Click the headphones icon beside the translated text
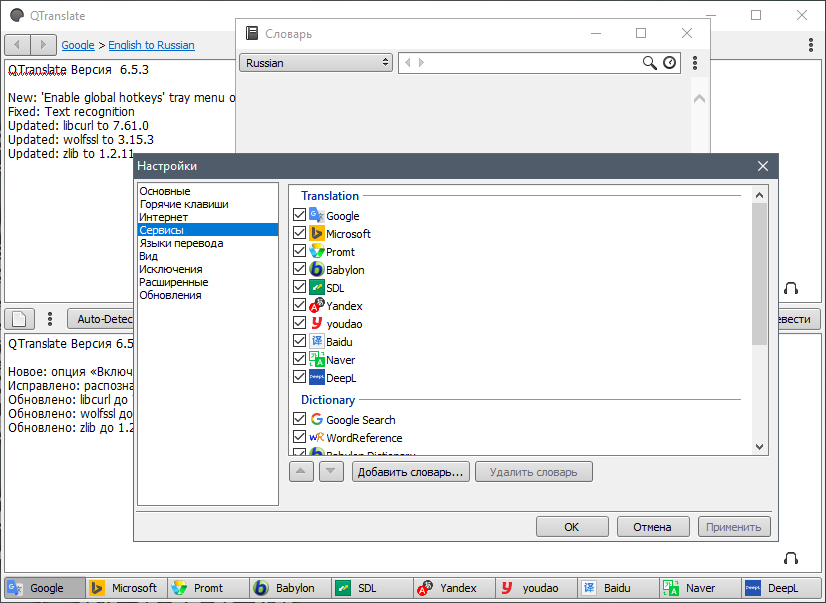826x603 pixels. coord(791,558)
